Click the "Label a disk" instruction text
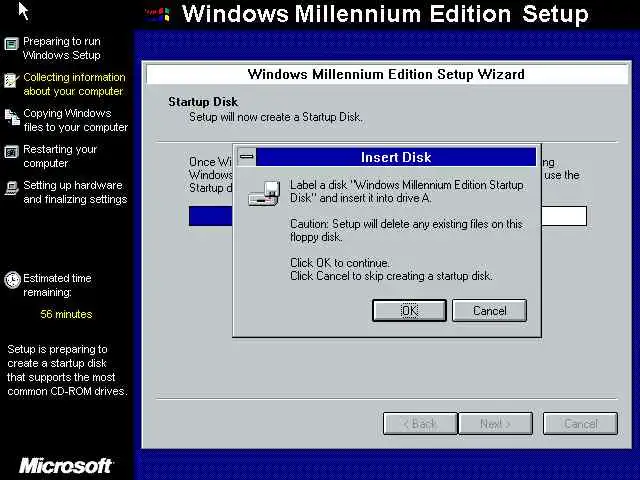Viewport: 640px width, 480px height. (x=407, y=191)
